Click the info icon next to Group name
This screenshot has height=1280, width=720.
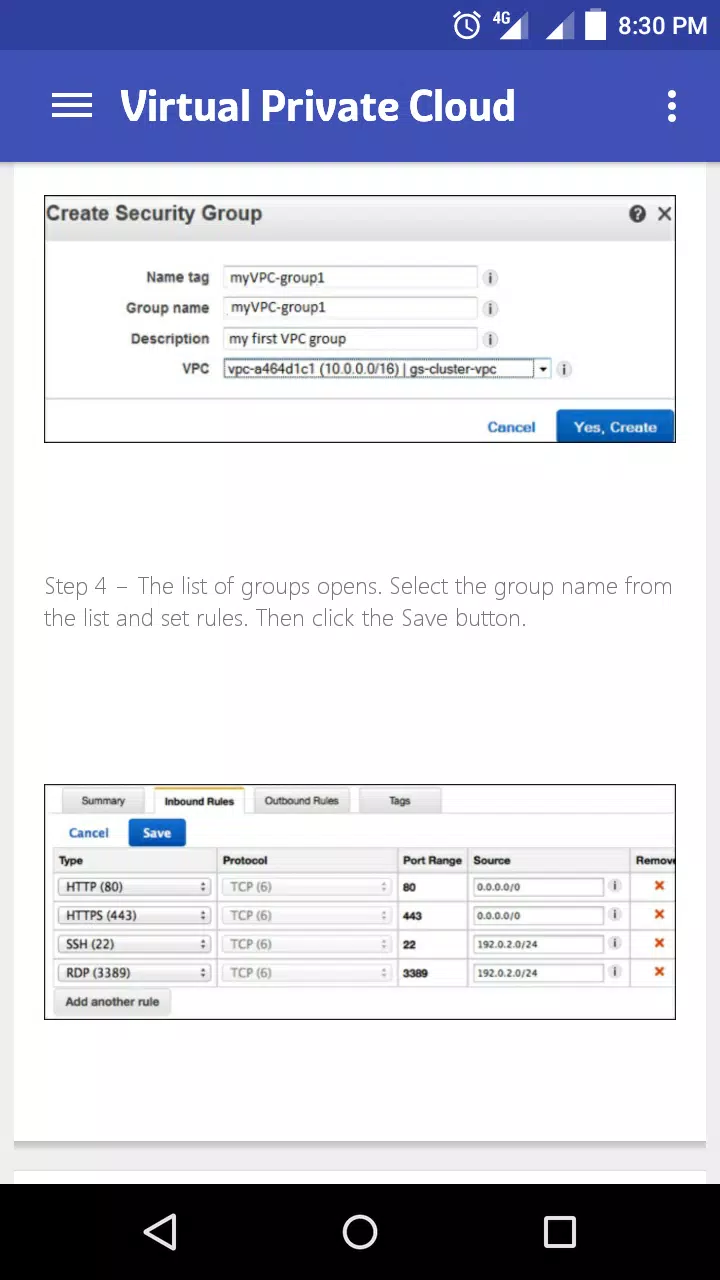tap(491, 309)
